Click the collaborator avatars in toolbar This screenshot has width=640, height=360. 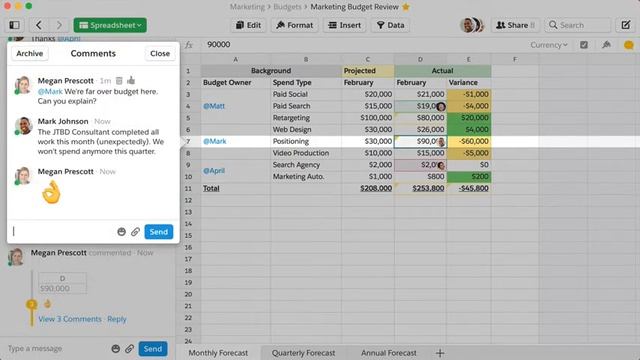click(472, 25)
